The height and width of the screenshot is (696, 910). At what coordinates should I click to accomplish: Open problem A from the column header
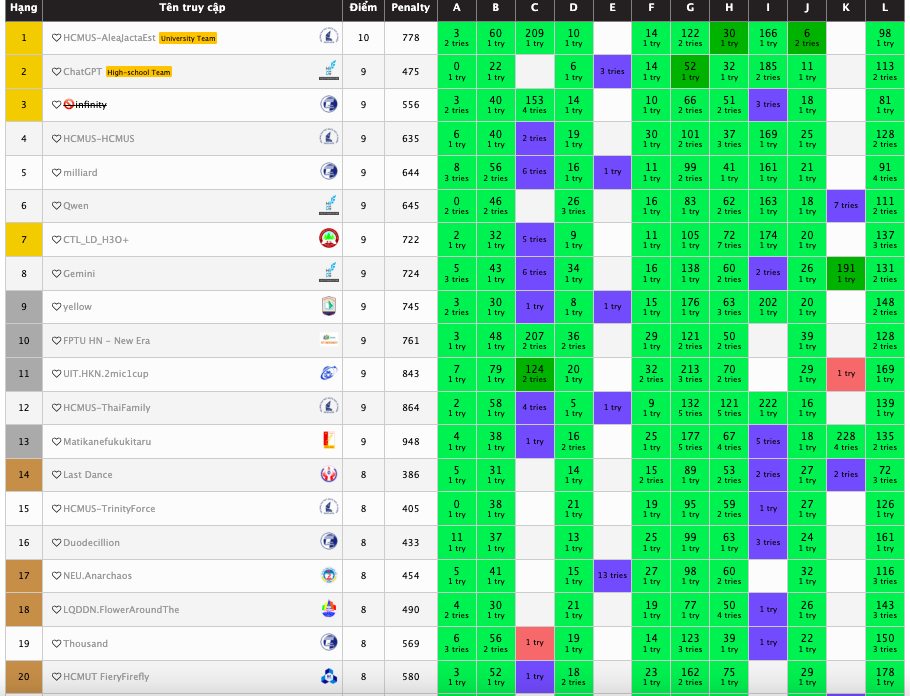click(x=456, y=8)
